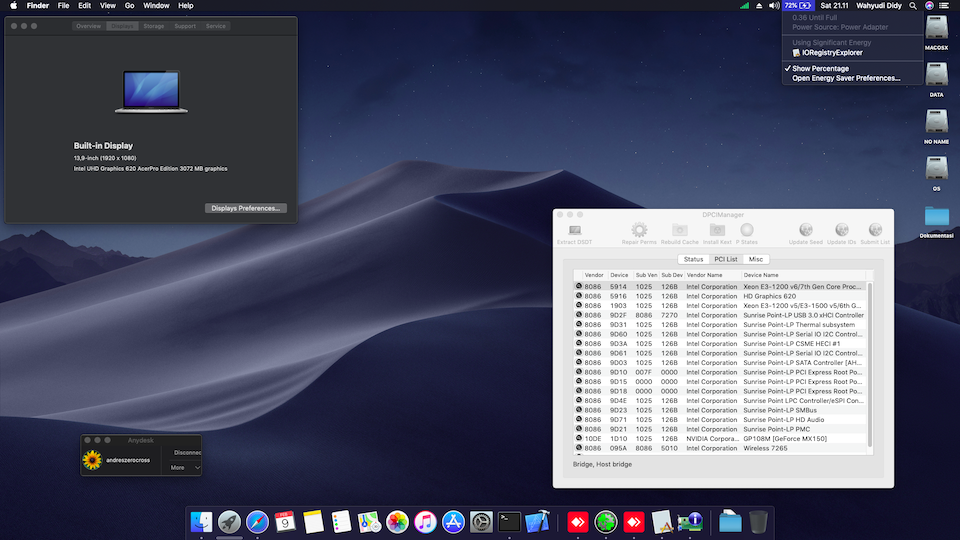960x540 pixels.
Task: Switch to the Status tab in DPCIManager
Action: (693, 259)
